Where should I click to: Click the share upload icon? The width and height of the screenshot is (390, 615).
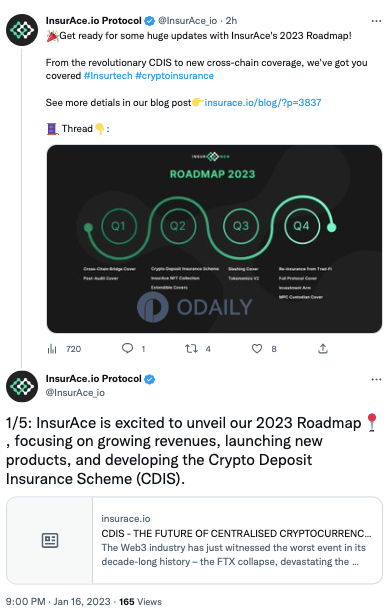323,348
